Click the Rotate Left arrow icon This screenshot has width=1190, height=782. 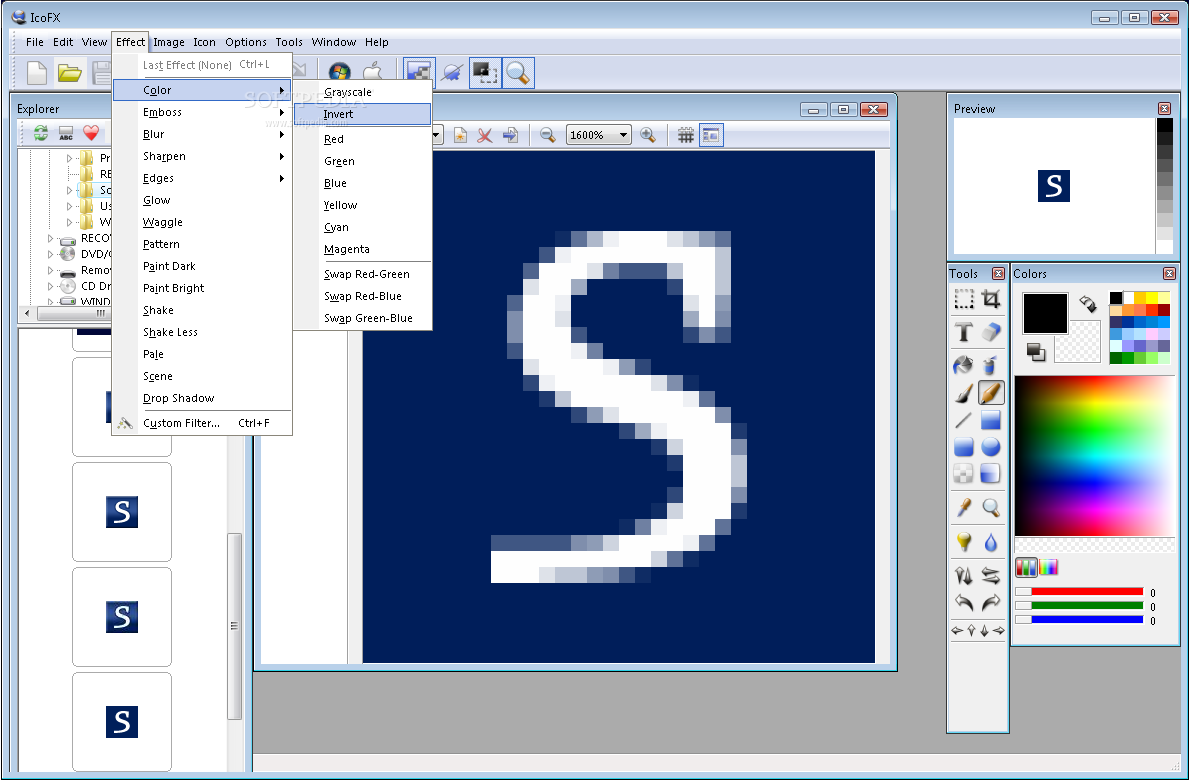964,603
